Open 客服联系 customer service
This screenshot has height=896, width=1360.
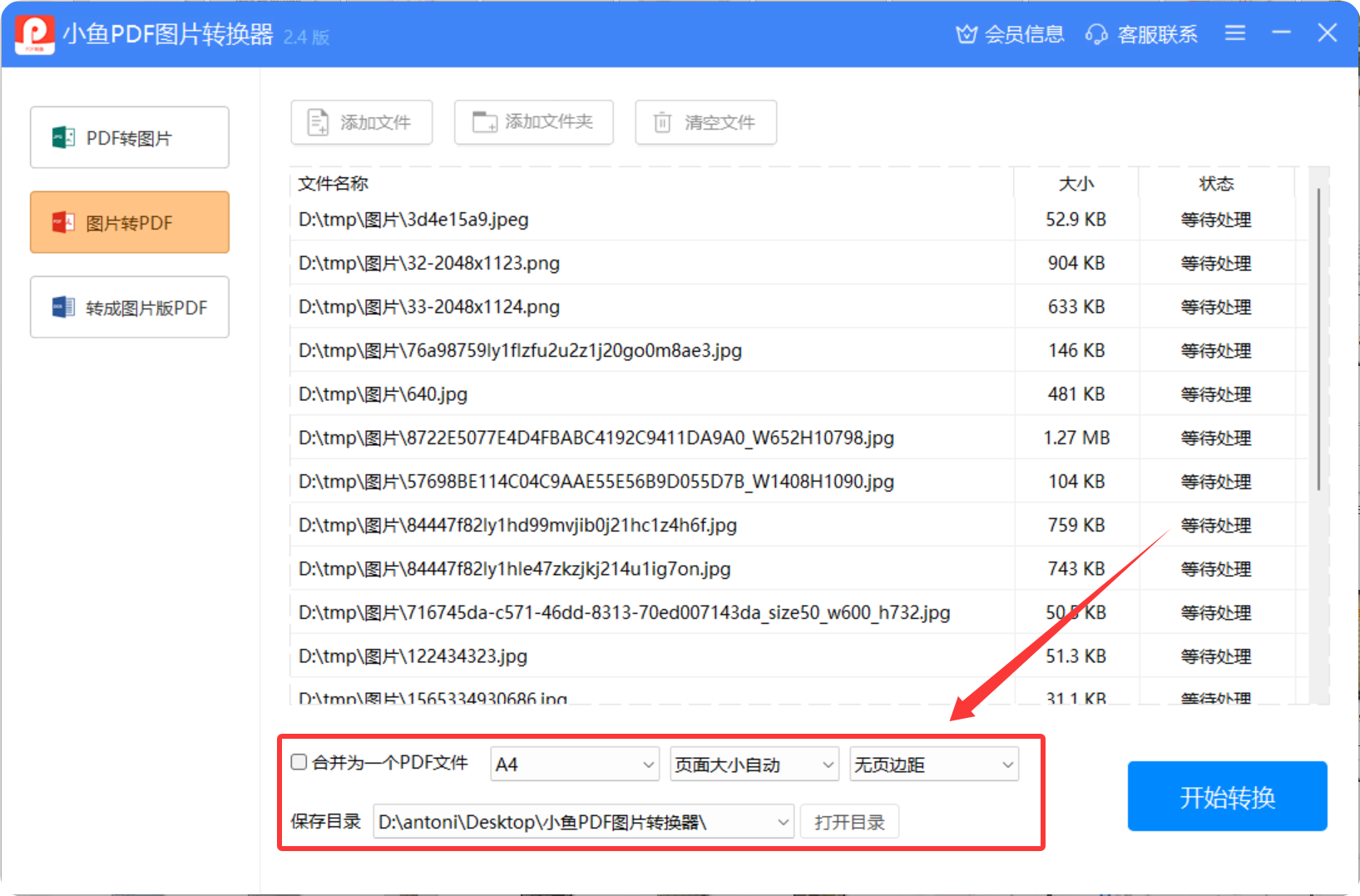[1141, 34]
